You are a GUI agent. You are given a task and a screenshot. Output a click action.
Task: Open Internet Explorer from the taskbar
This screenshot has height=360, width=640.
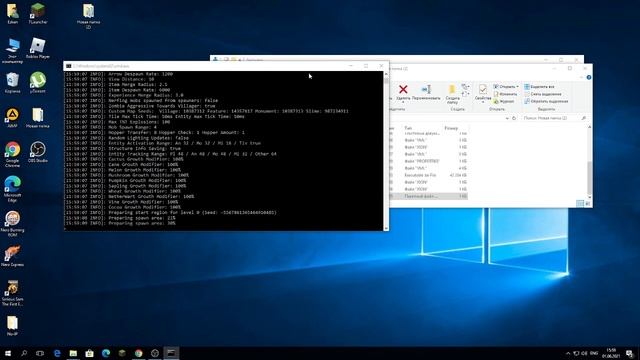pos(57,353)
